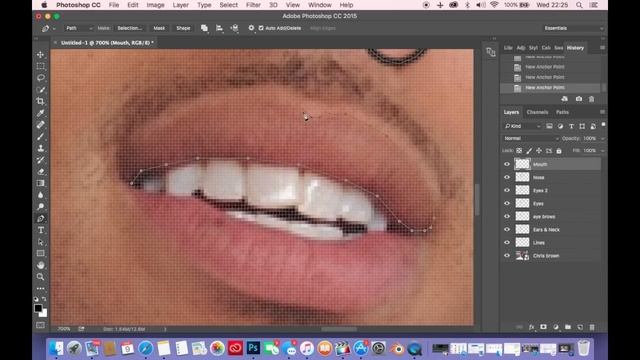
Task: Hide the Nose layer
Action: tap(507, 177)
